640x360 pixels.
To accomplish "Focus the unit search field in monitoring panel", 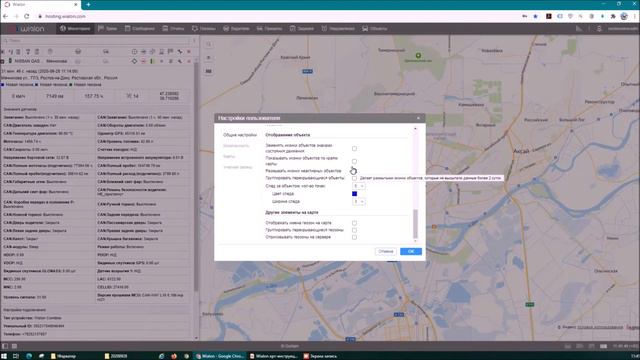I will (96, 41).
